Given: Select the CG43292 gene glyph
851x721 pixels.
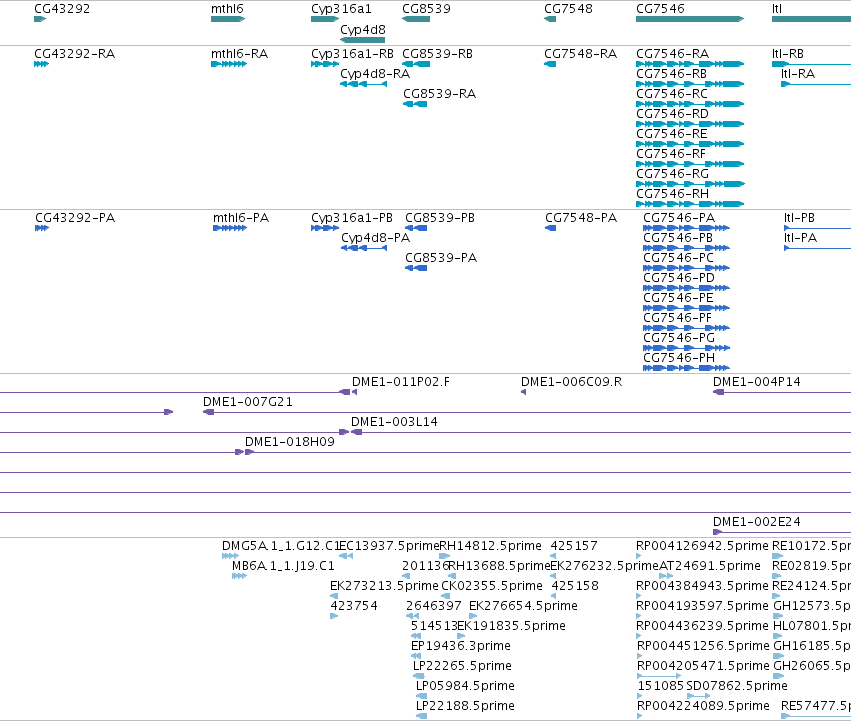Looking at the screenshot, I should coord(40,19).
